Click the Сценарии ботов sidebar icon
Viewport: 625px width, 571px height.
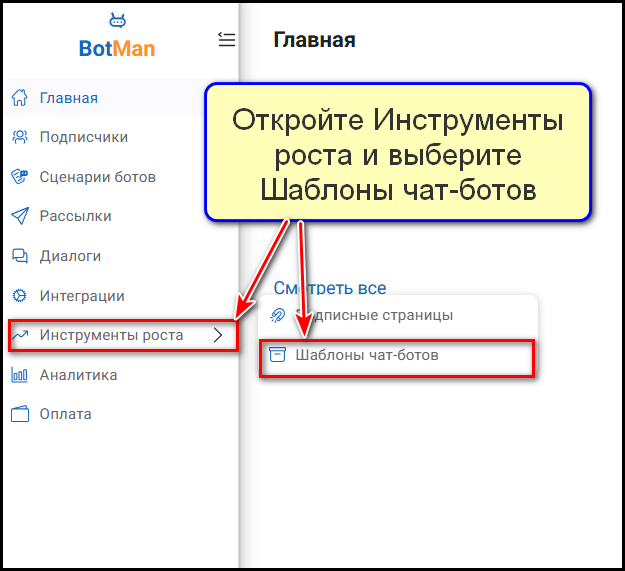point(18,177)
